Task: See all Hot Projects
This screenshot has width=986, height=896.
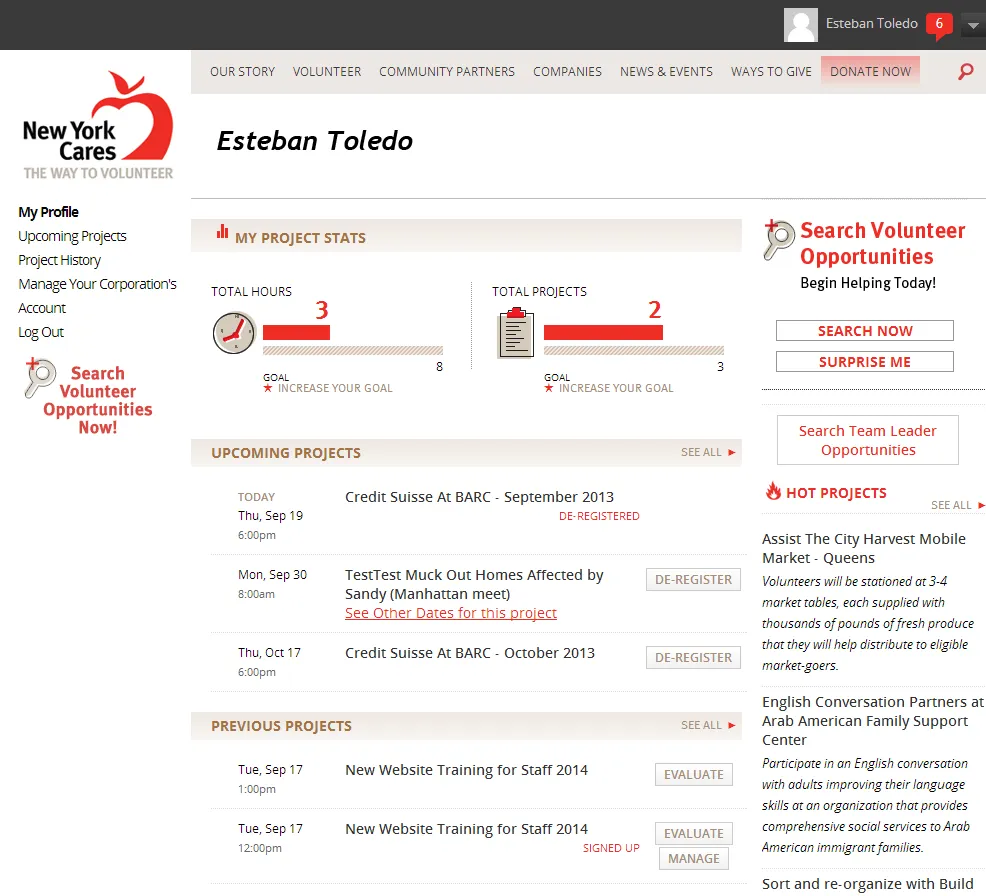Action: [951, 505]
